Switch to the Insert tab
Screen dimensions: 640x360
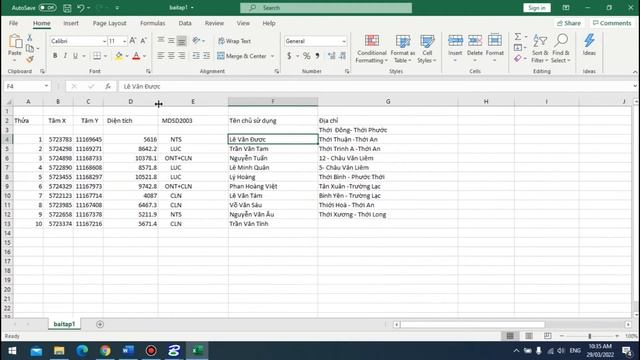point(71,23)
